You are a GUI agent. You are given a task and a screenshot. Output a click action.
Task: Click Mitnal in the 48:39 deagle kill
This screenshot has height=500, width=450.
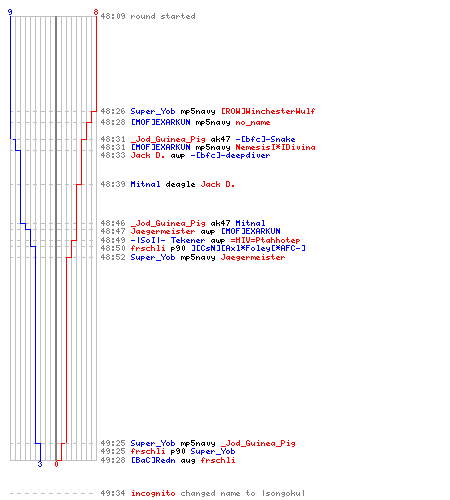[x=145, y=184]
